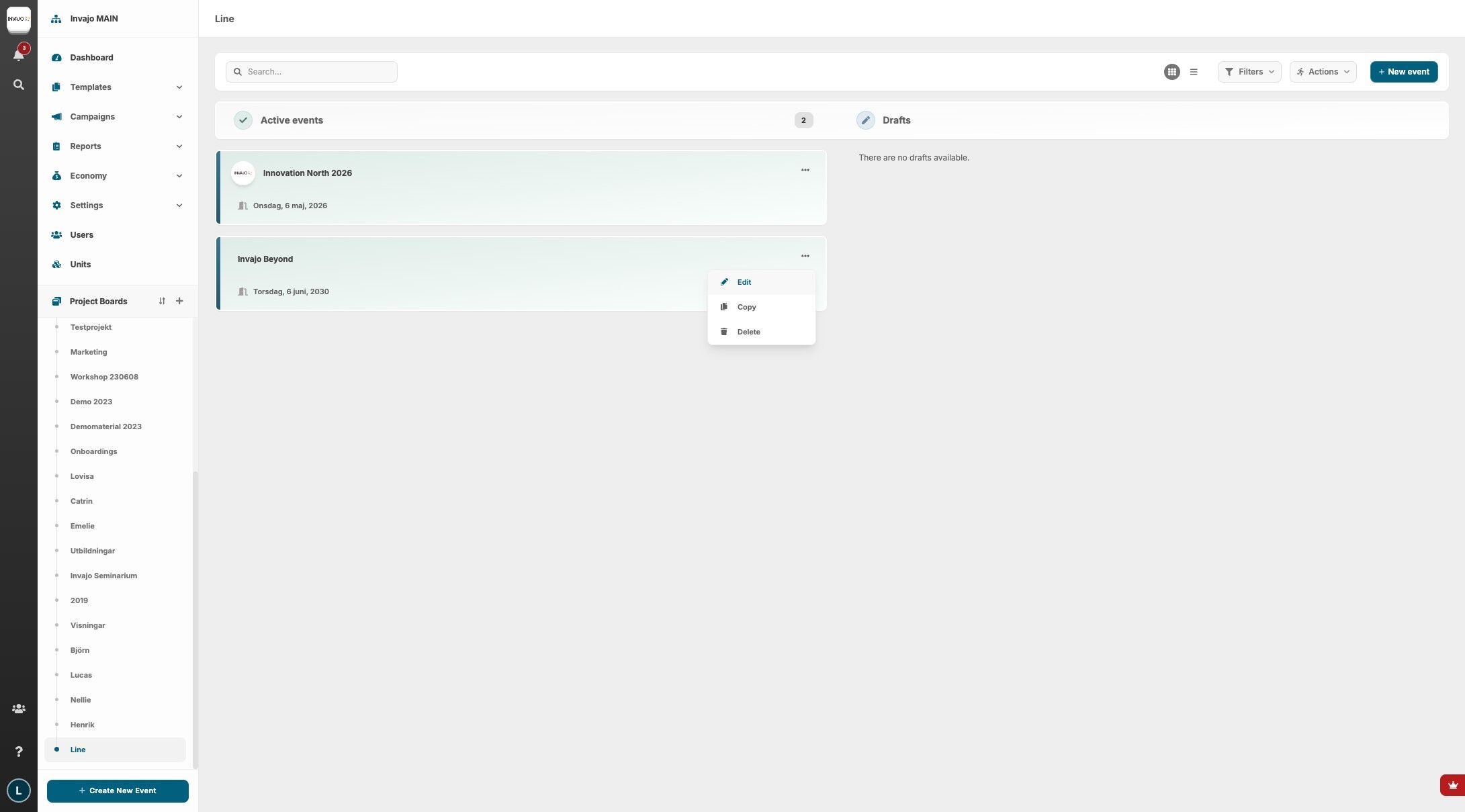The height and width of the screenshot is (812, 1465).
Task: Click the project boards sort arrows icon
Action: pos(162,301)
